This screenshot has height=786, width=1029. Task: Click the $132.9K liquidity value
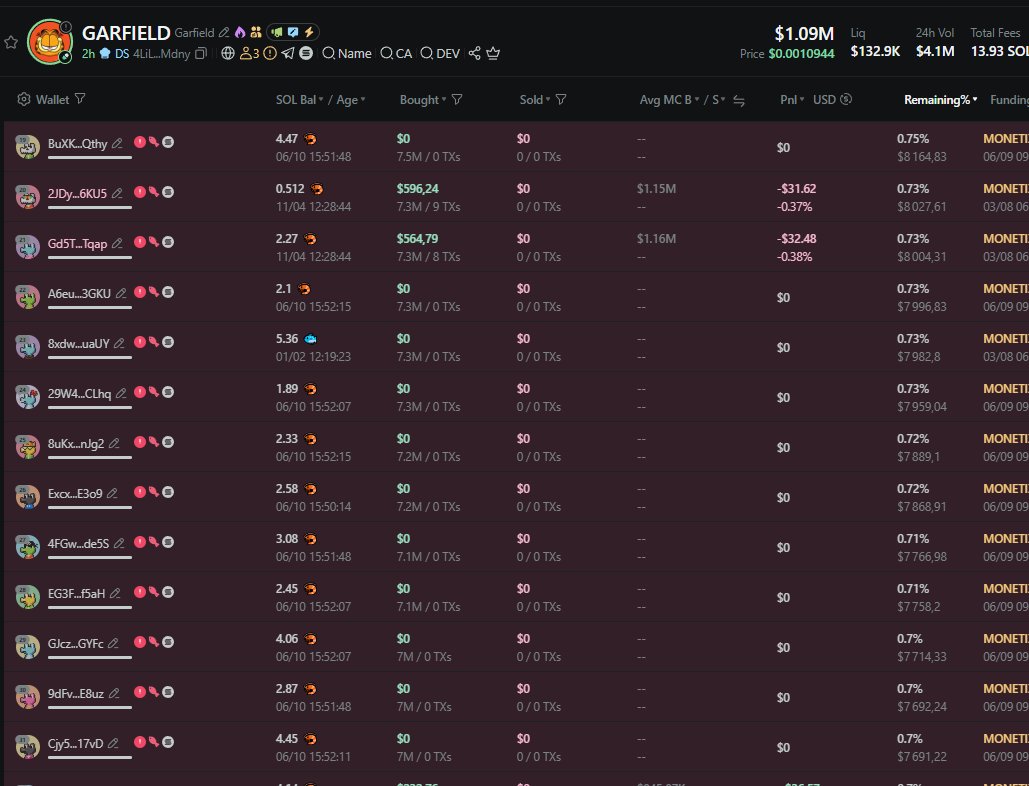click(x=875, y=51)
